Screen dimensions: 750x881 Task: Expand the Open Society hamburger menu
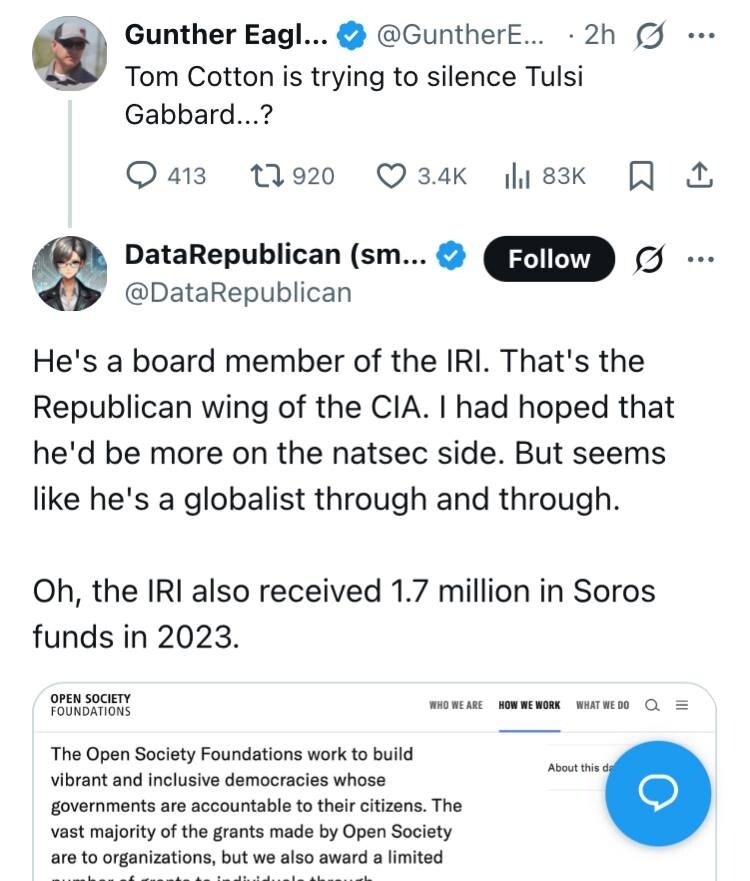click(682, 705)
